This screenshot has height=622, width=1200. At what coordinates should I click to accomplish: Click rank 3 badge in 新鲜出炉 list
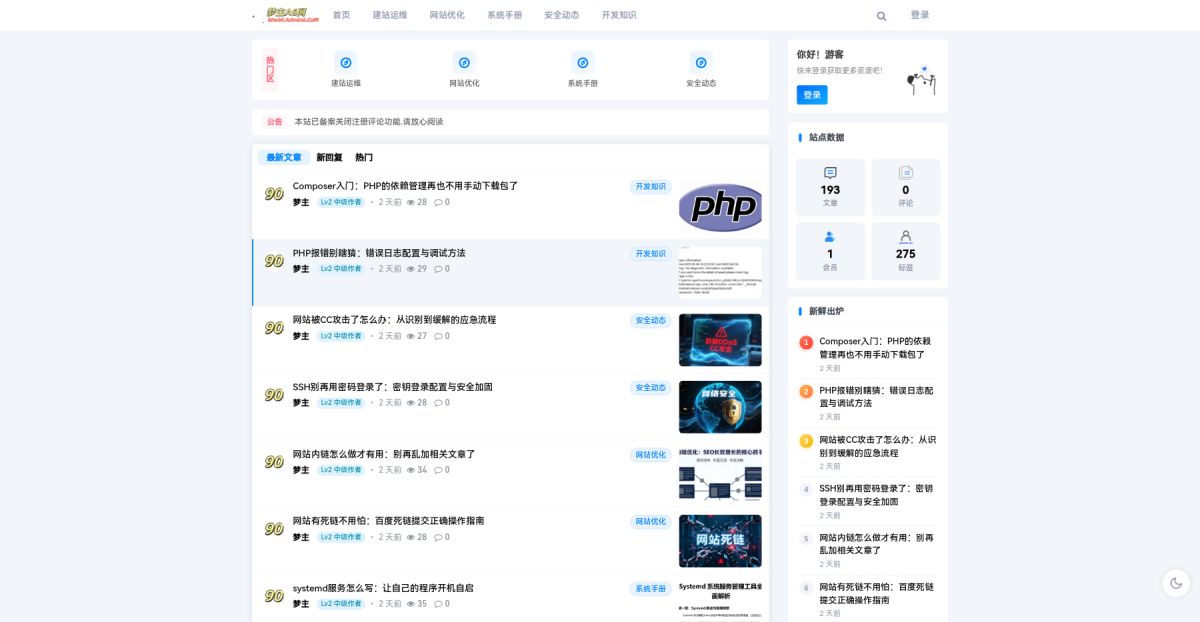[x=806, y=441]
